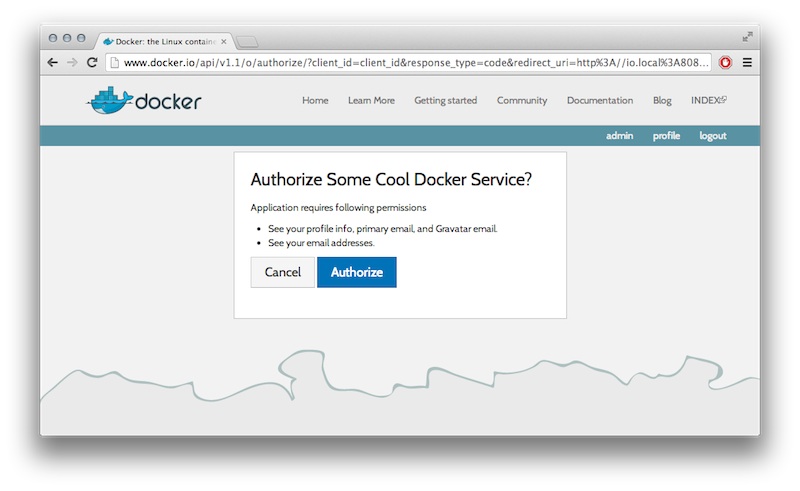This screenshot has width=800, height=491.
Task: Click the browser forward arrow
Action: tap(72, 62)
